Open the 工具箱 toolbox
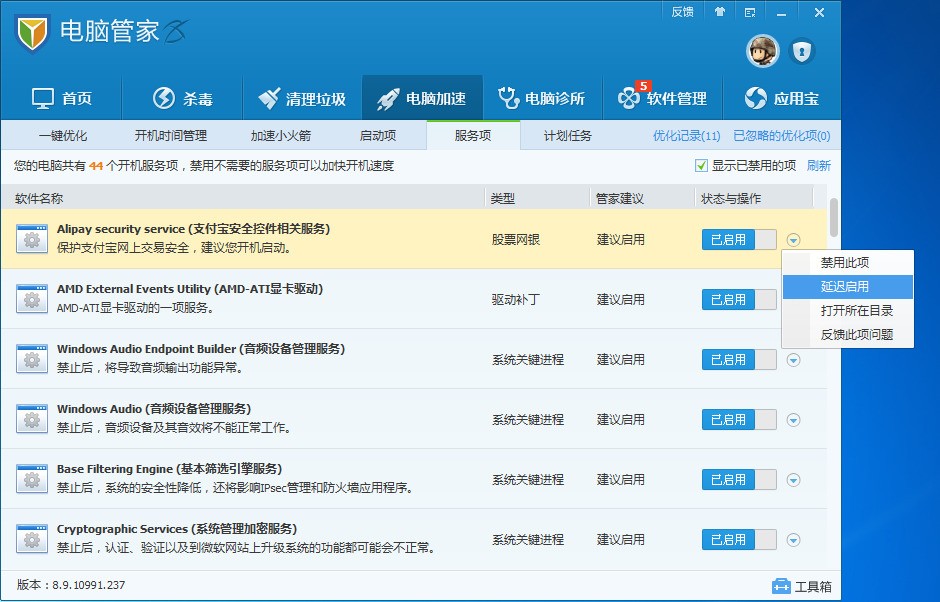 coord(802,586)
